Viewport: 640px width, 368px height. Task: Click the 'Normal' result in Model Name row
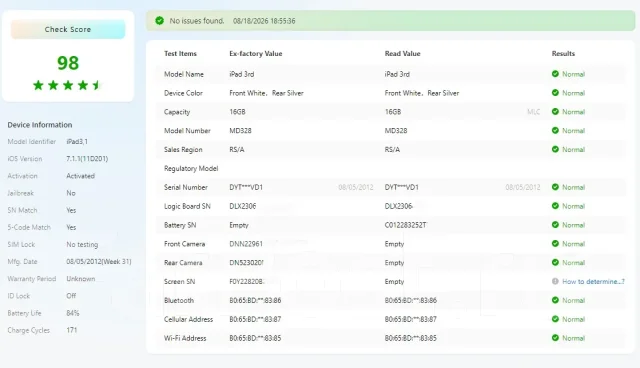(x=573, y=74)
